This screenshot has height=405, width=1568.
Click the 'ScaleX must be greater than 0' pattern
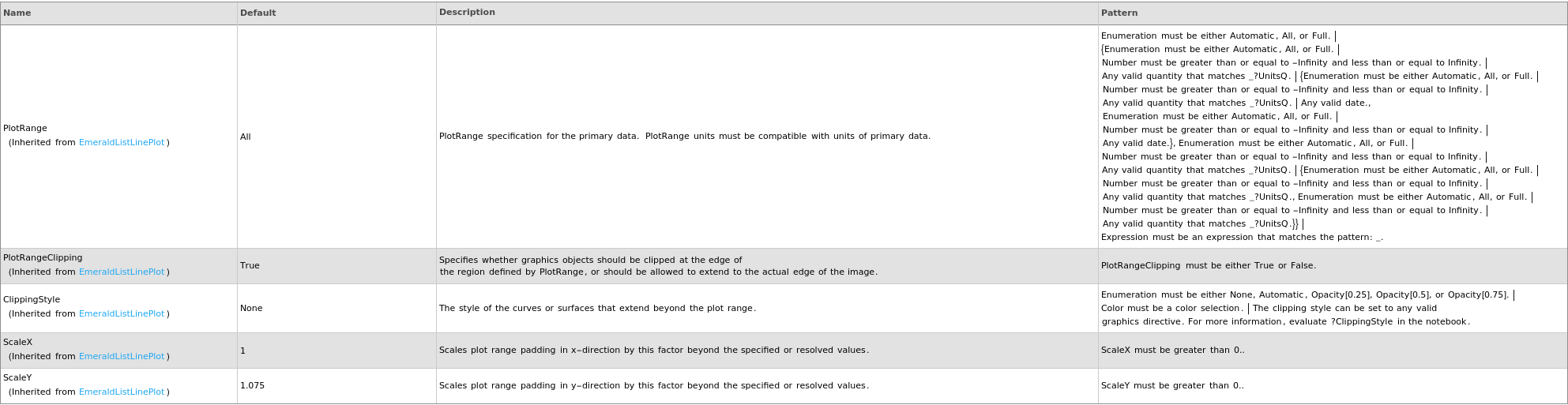coord(1172,351)
